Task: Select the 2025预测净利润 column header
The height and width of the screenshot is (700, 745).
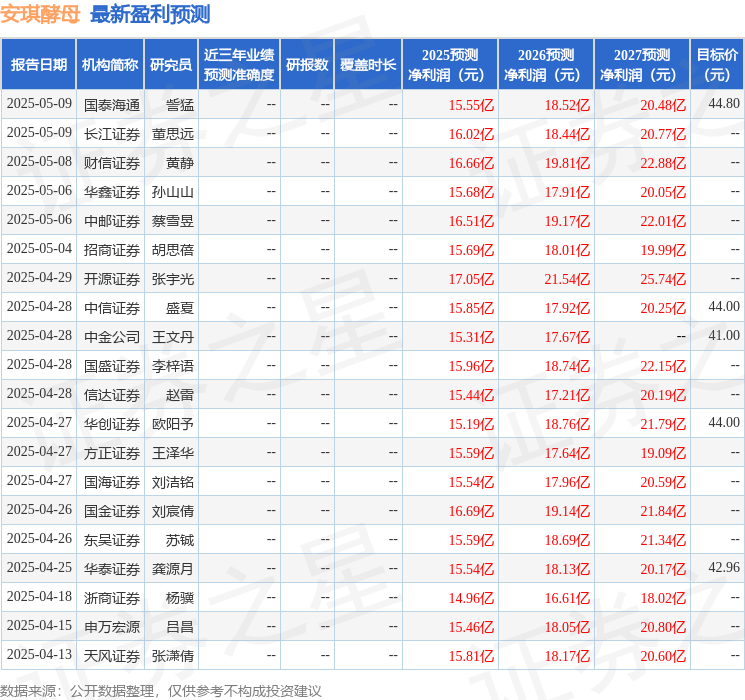Action: [449, 65]
